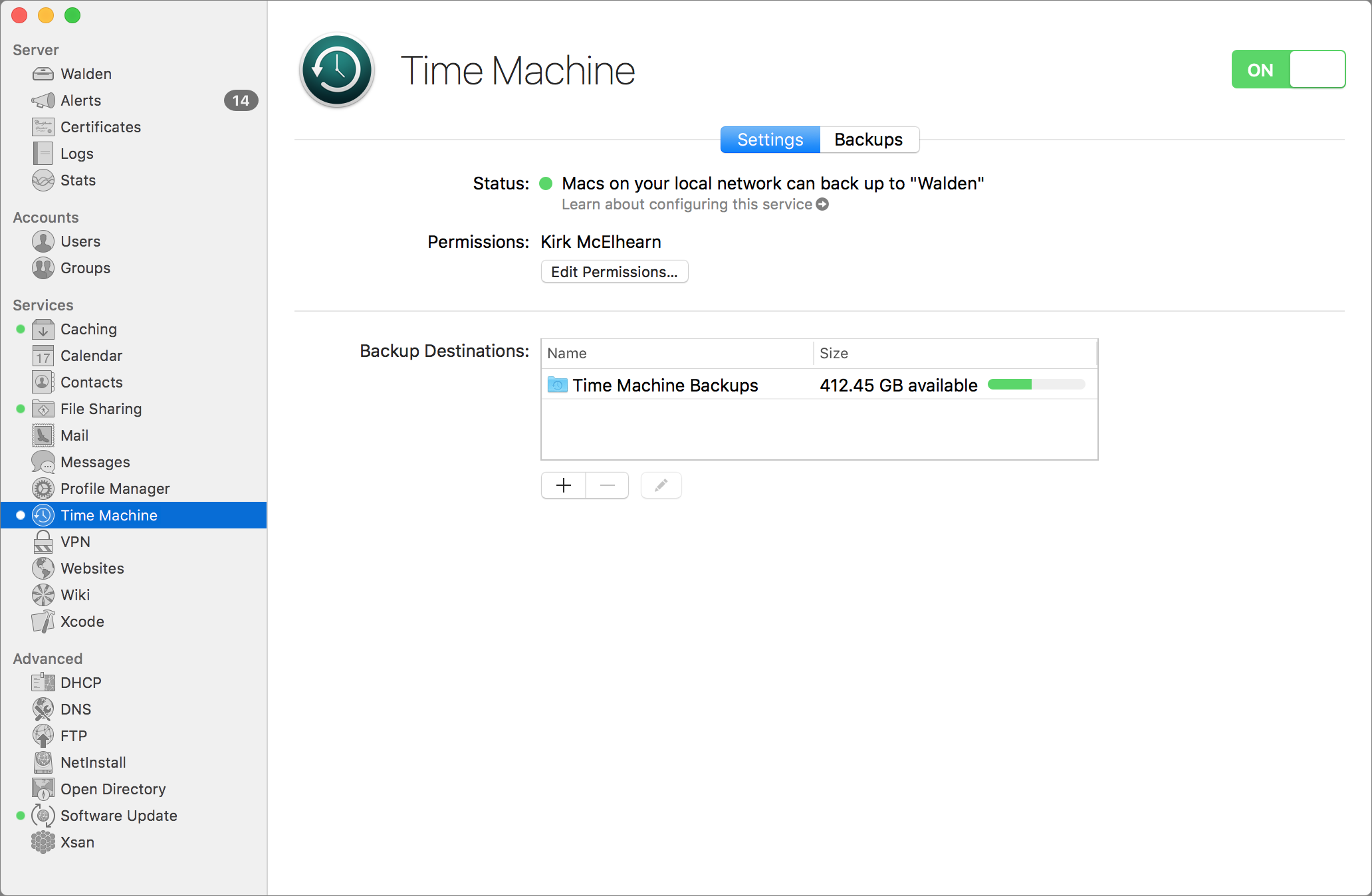
Task: Select Certificates icon in sidebar
Action: tap(43, 127)
